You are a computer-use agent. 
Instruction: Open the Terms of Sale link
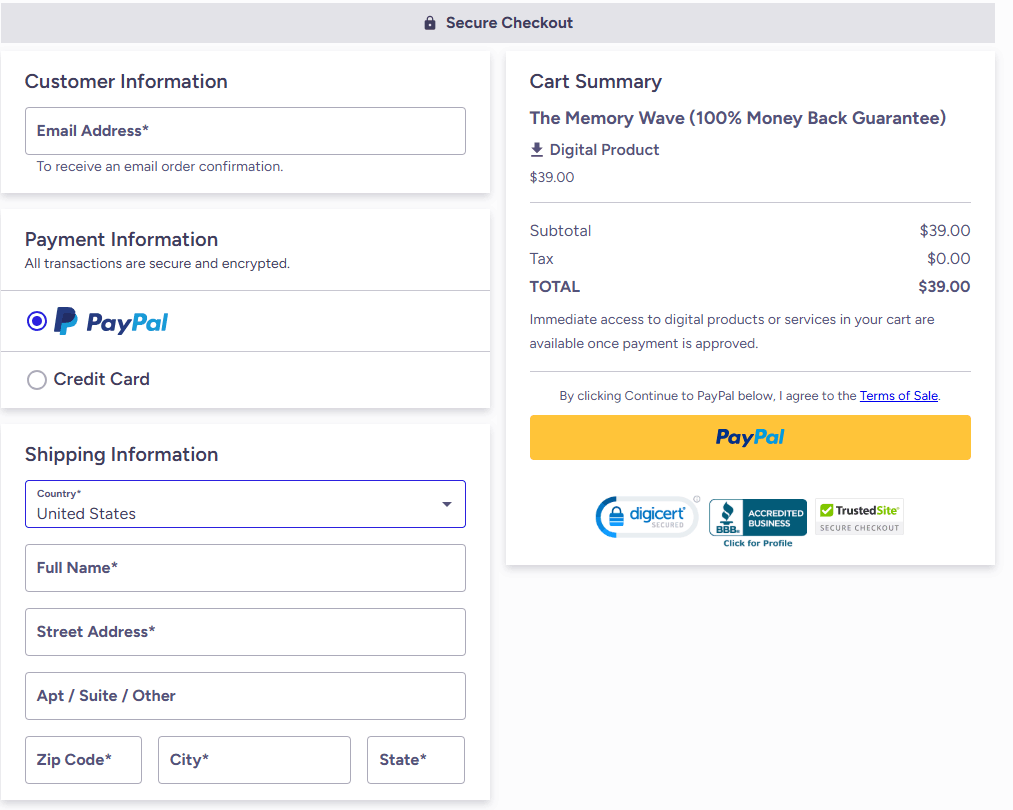pos(898,395)
